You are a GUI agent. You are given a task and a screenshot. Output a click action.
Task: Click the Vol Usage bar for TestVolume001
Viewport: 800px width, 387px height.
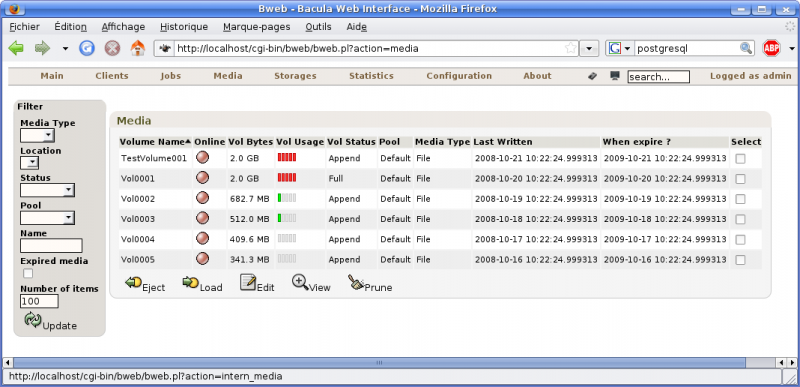pyautogui.click(x=287, y=158)
